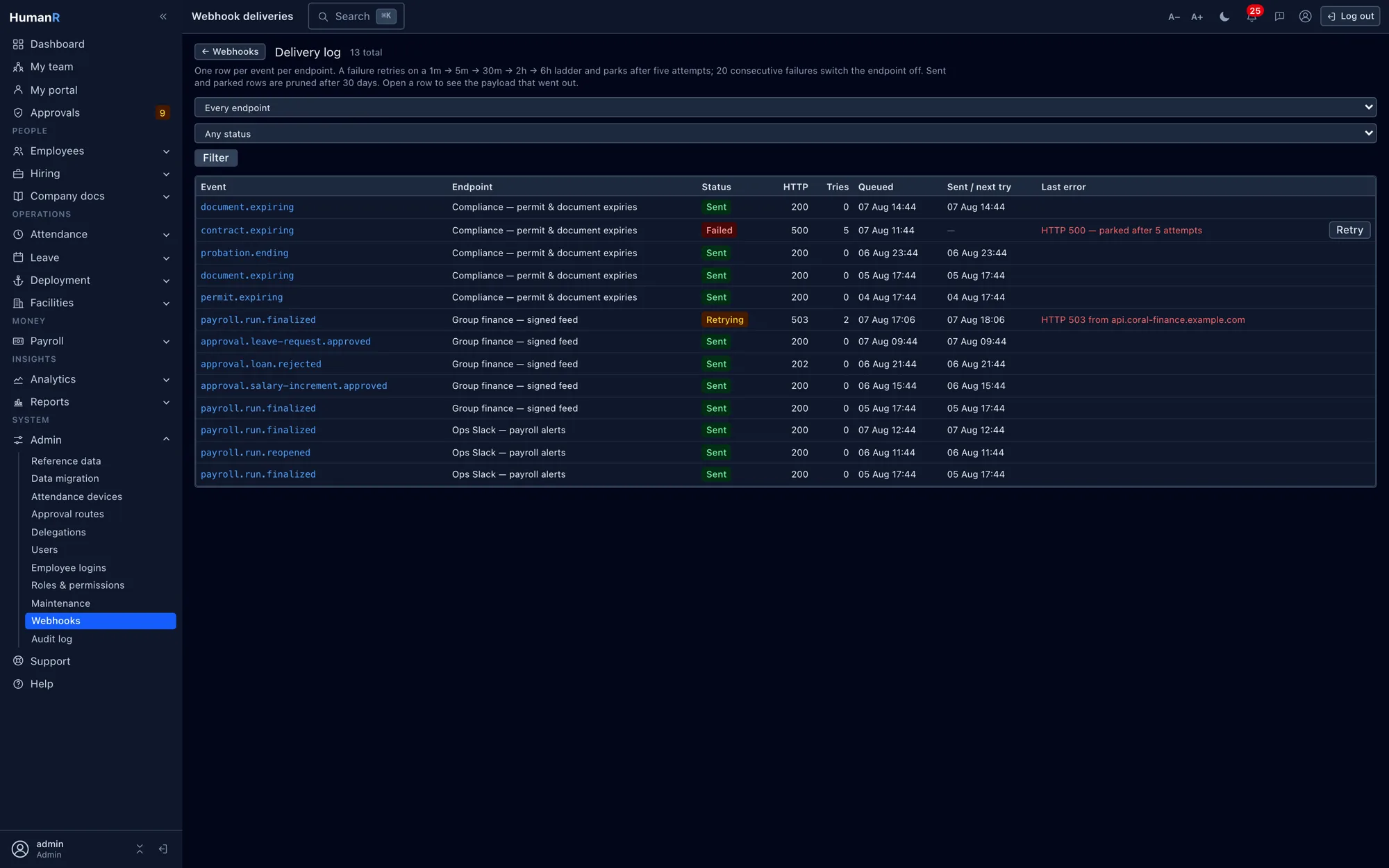Expand the Leave section
This screenshot has height=868, width=1389.
tap(91, 258)
